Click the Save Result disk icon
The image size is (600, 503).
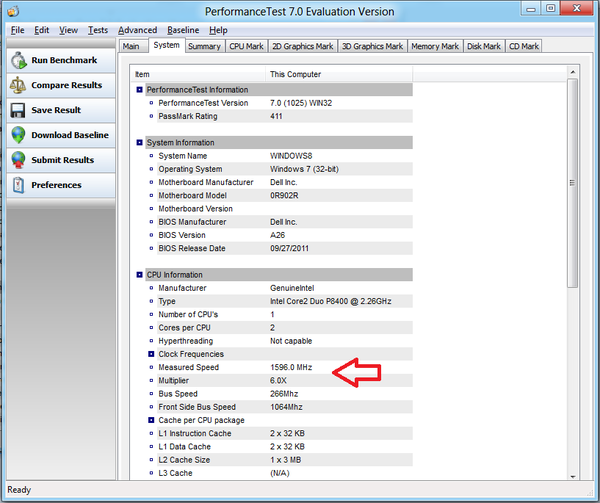coord(19,111)
